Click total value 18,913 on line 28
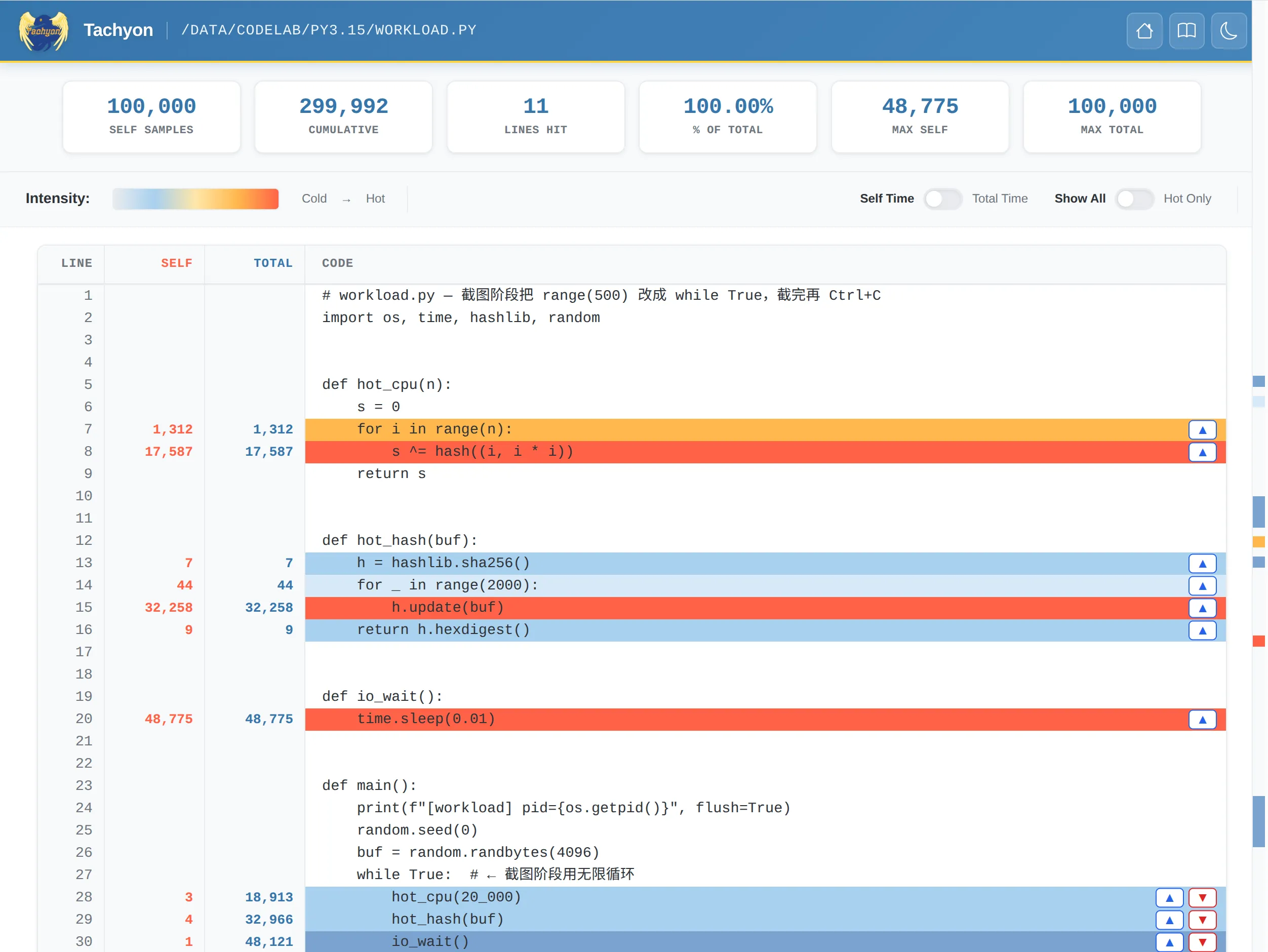 point(269,897)
